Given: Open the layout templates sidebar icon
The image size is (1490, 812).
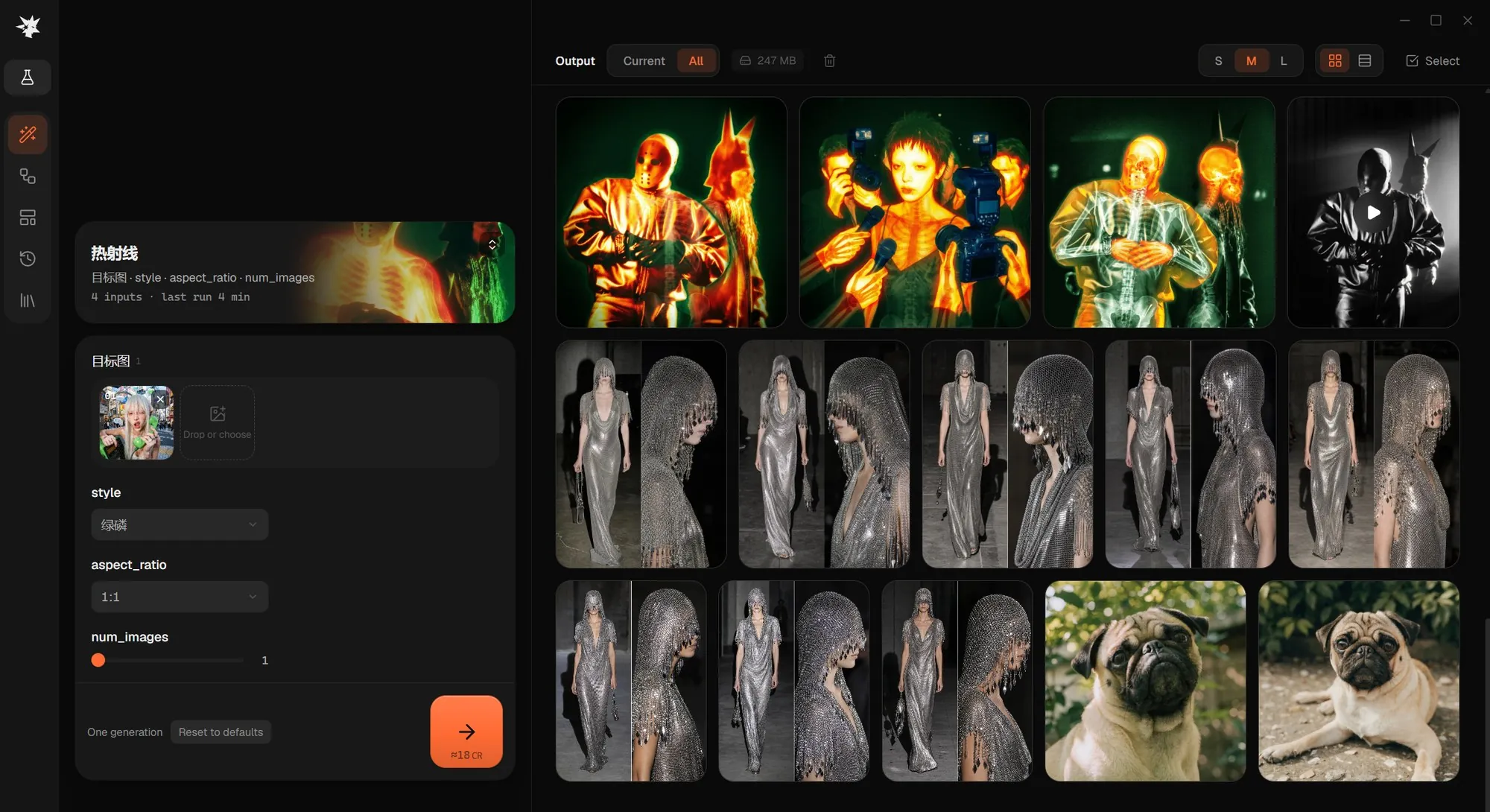Looking at the screenshot, I should click(28, 218).
